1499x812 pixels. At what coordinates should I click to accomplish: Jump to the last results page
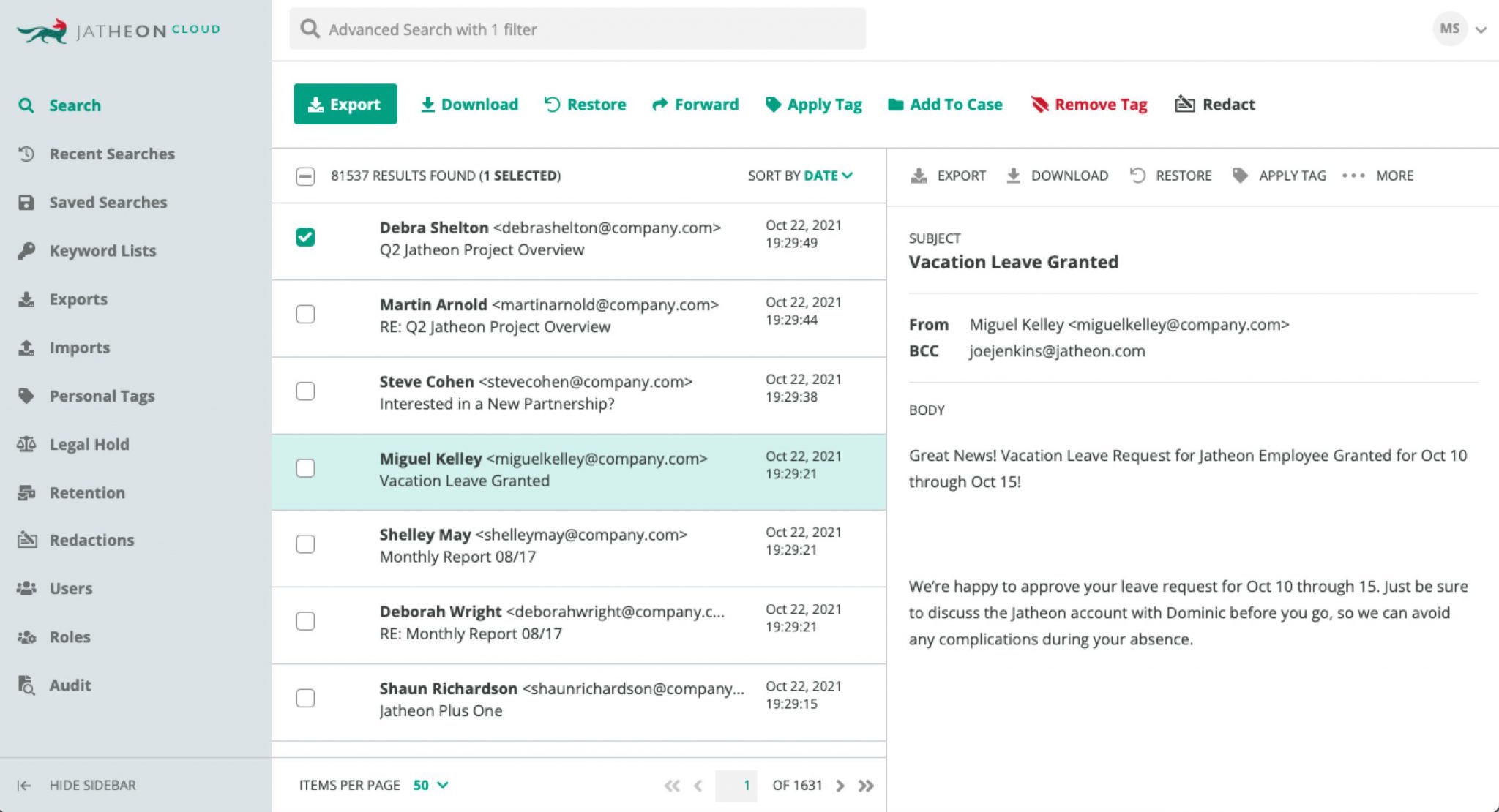(866, 786)
